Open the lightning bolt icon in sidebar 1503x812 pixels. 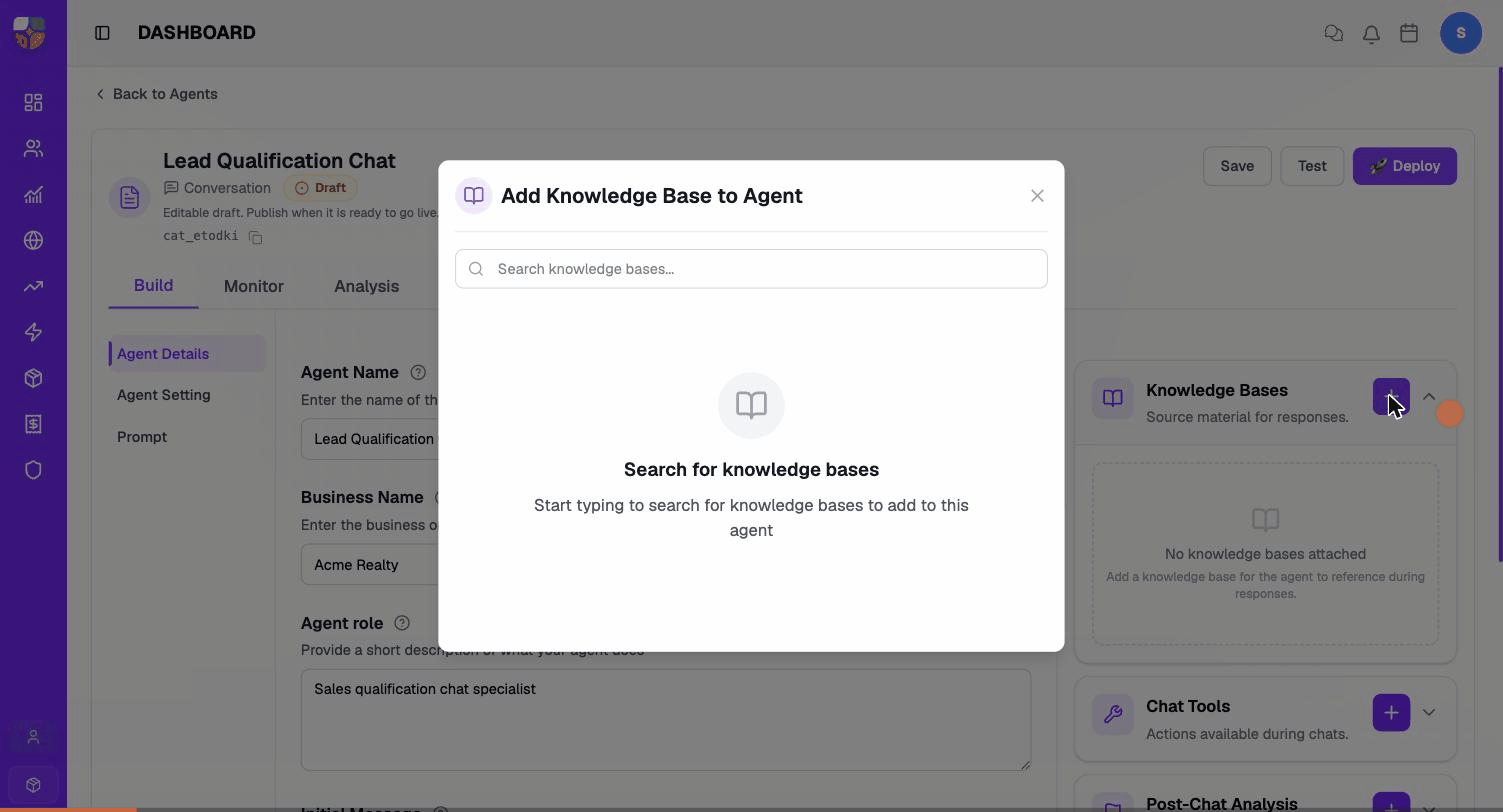(33, 332)
